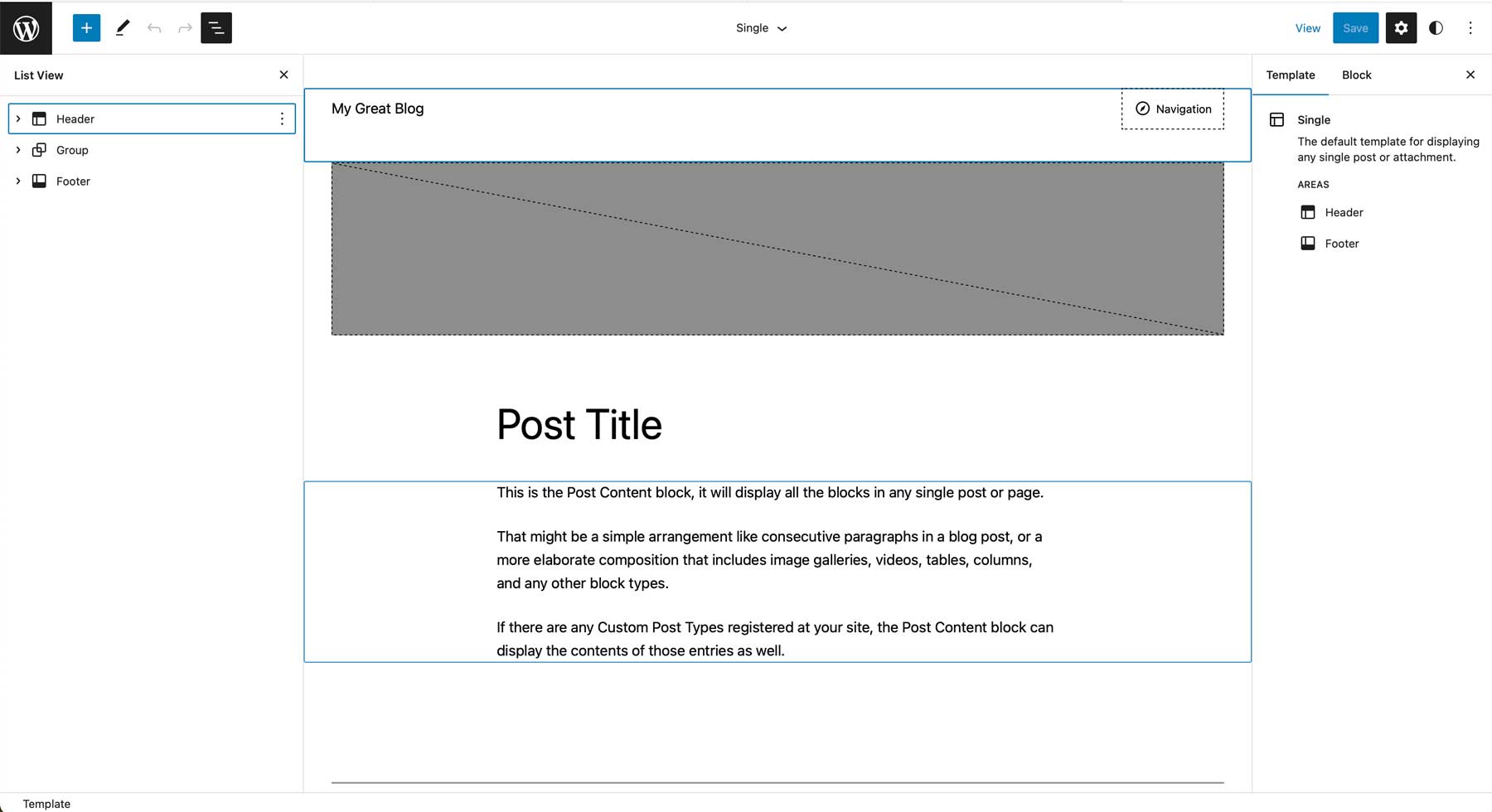The image size is (1492, 812).
Task: Select the Tools pencil icon
Action: [x=122, y=27]
